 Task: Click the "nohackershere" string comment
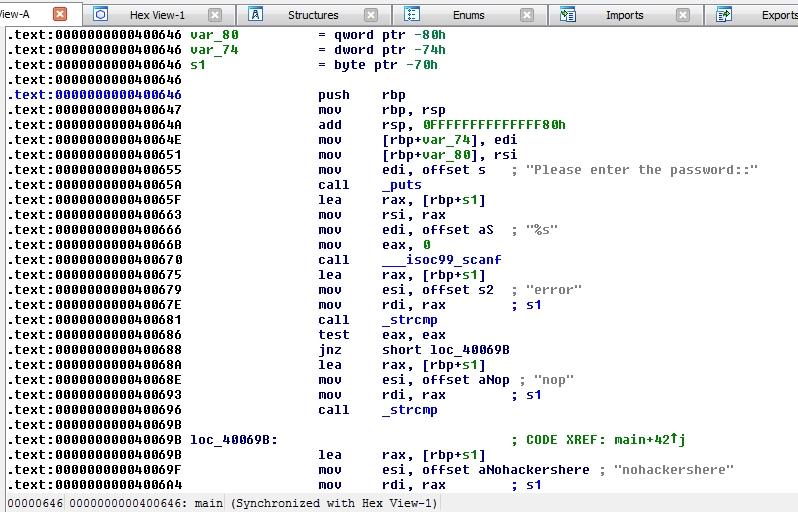click(x=674, y=470)
